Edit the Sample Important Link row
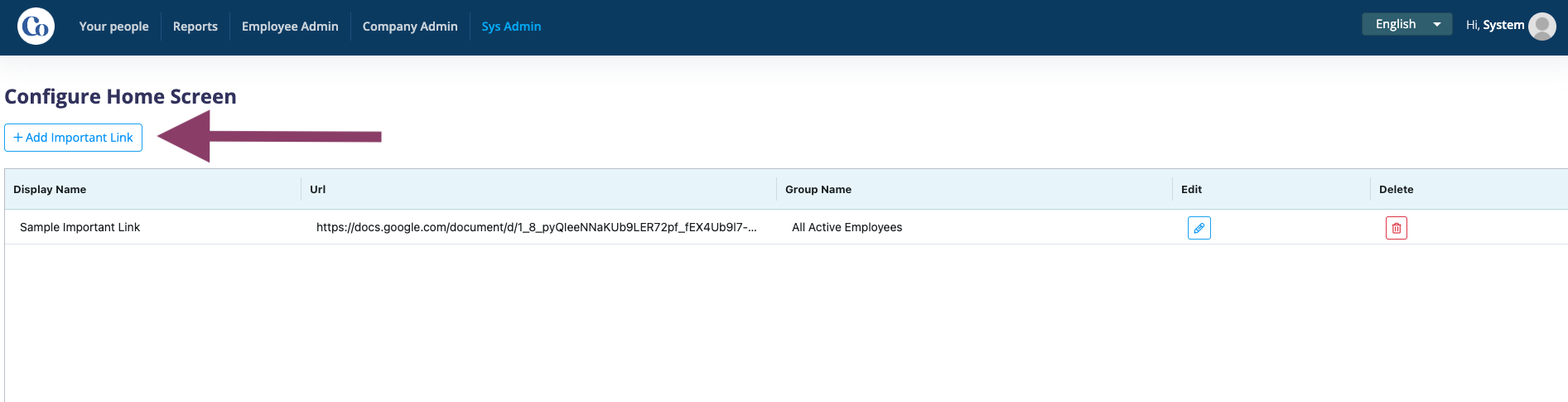The width and height of the screenshot is (1568, 402). click(x=1199, y=228)
